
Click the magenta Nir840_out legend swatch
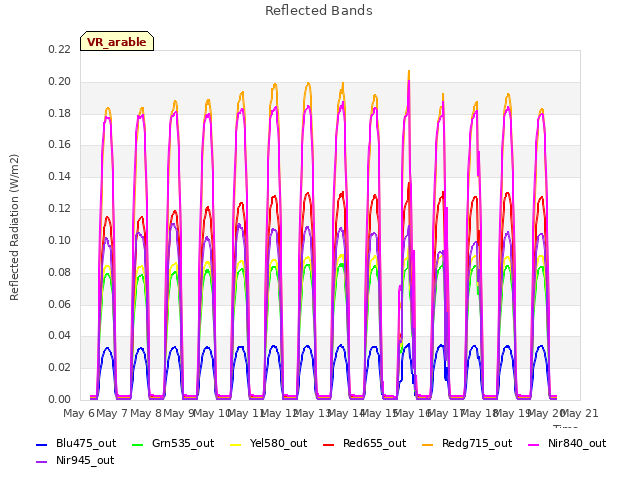(534, 444)
